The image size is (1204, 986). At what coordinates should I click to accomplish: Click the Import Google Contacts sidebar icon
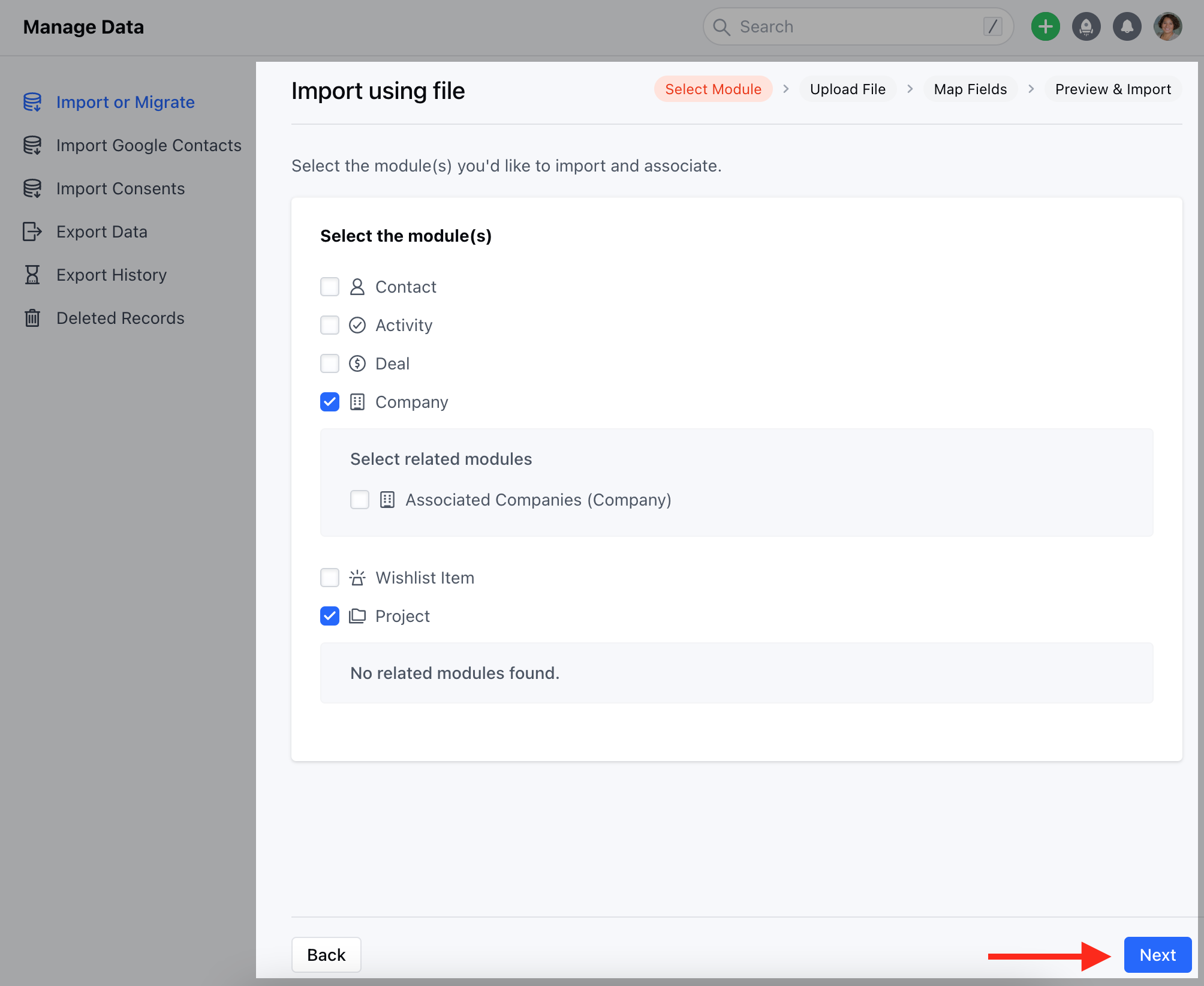[32, 145]
